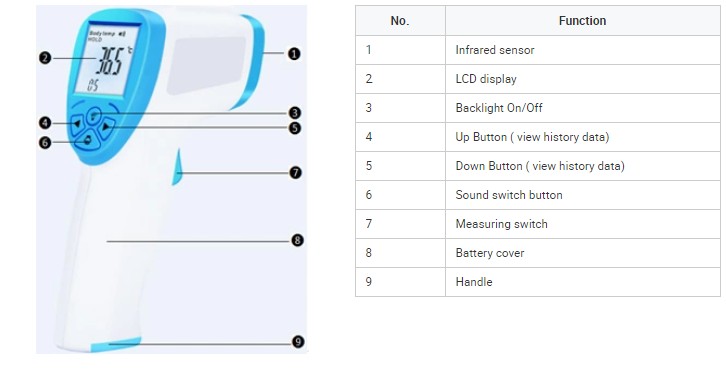Click the 36.5 reading on LCD screen

point(110,60)
